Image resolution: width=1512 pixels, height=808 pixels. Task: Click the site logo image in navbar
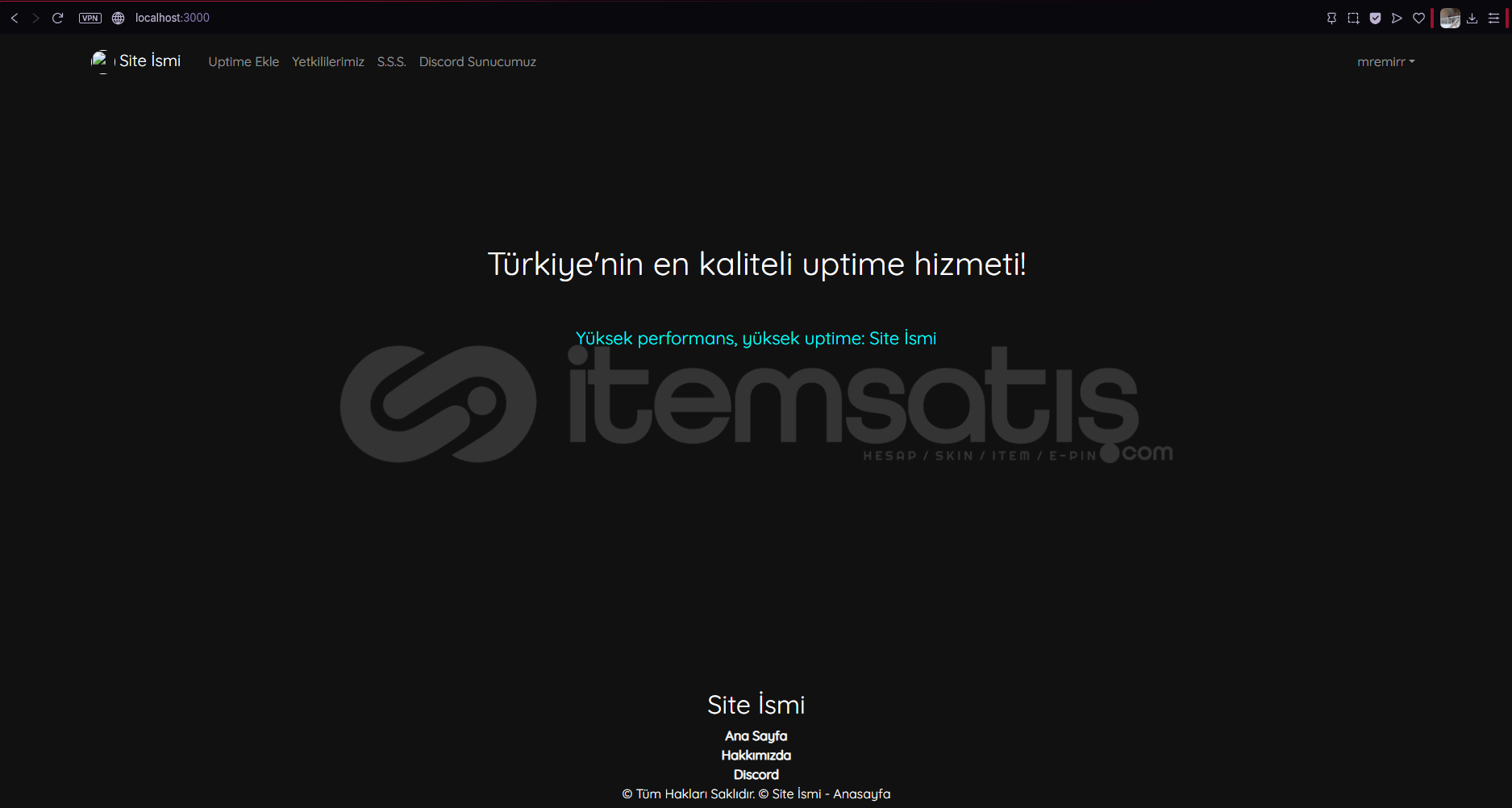(102, 61)
